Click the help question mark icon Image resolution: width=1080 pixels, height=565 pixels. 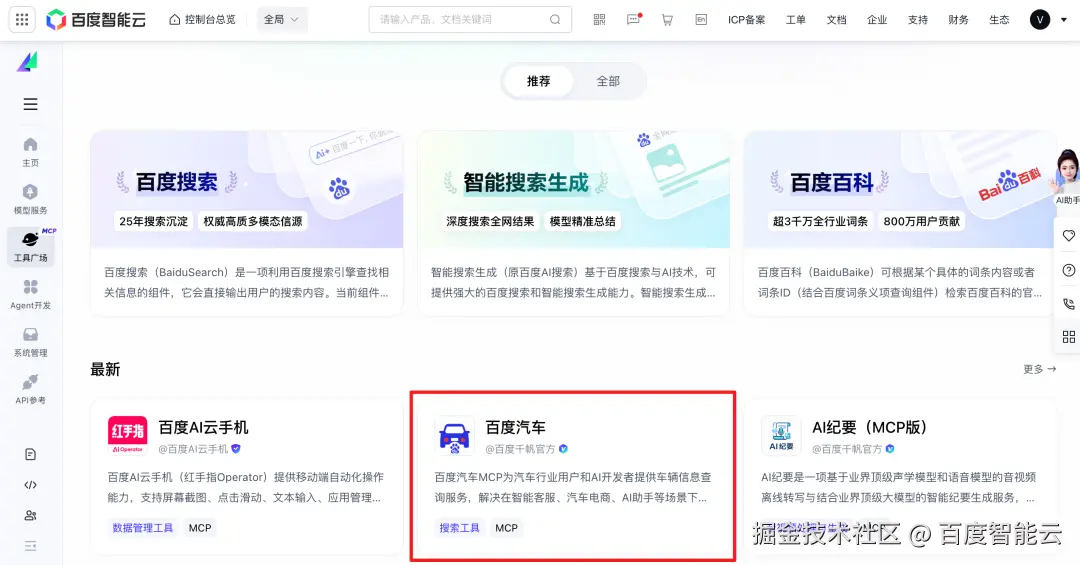pos(1068,270)
